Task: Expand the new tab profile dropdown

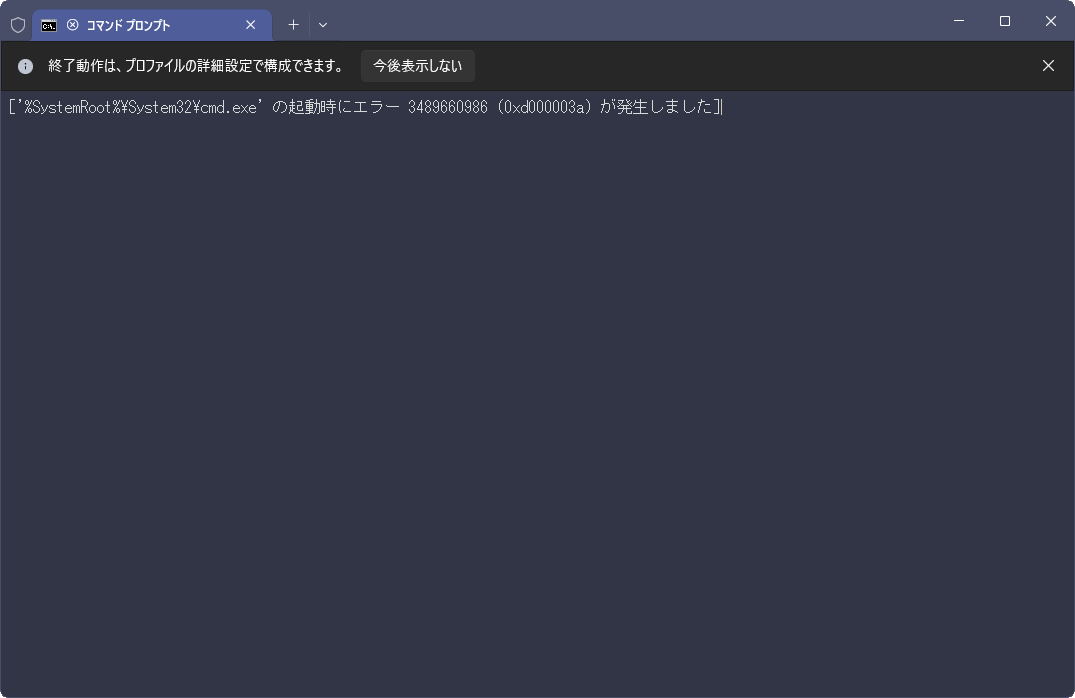Action: coord(323,25)
